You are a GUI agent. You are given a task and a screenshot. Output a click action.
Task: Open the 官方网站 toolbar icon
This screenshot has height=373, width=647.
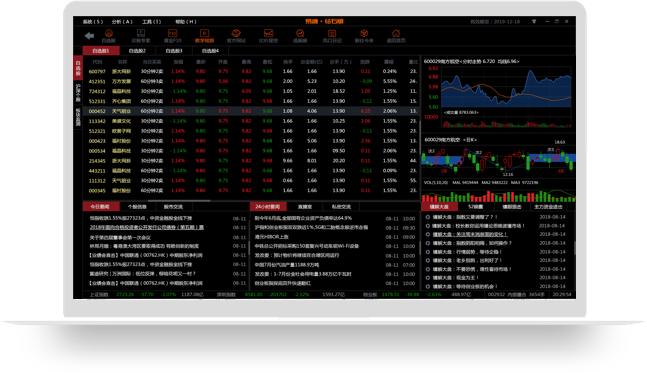pos(236,36)
